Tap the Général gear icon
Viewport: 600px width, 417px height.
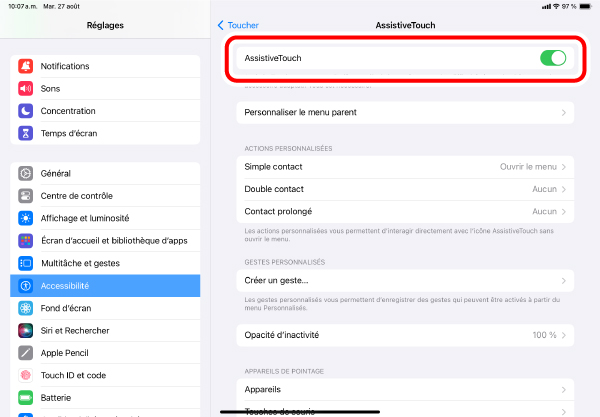click(26, 173)
